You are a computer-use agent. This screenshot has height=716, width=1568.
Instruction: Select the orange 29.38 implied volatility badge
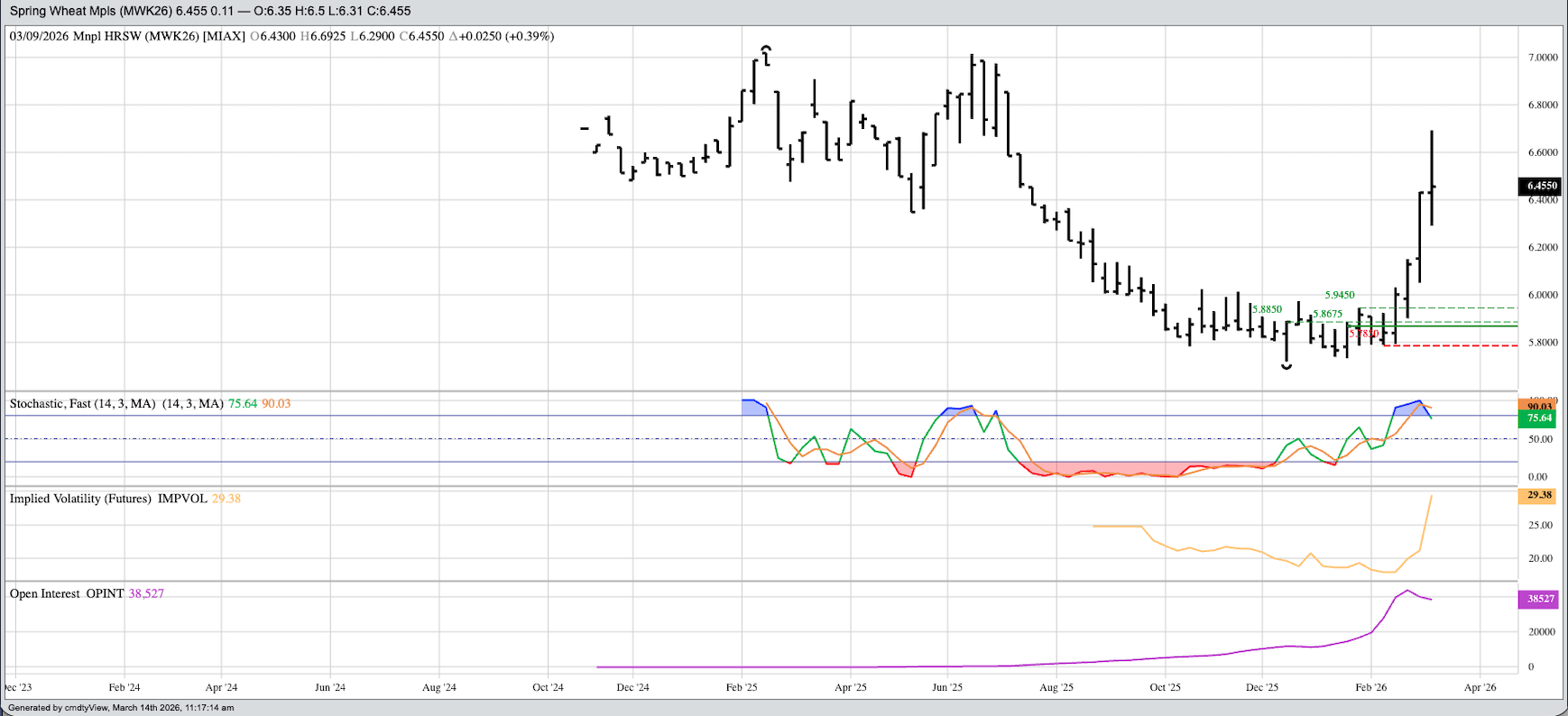[x=1540, y=495]
